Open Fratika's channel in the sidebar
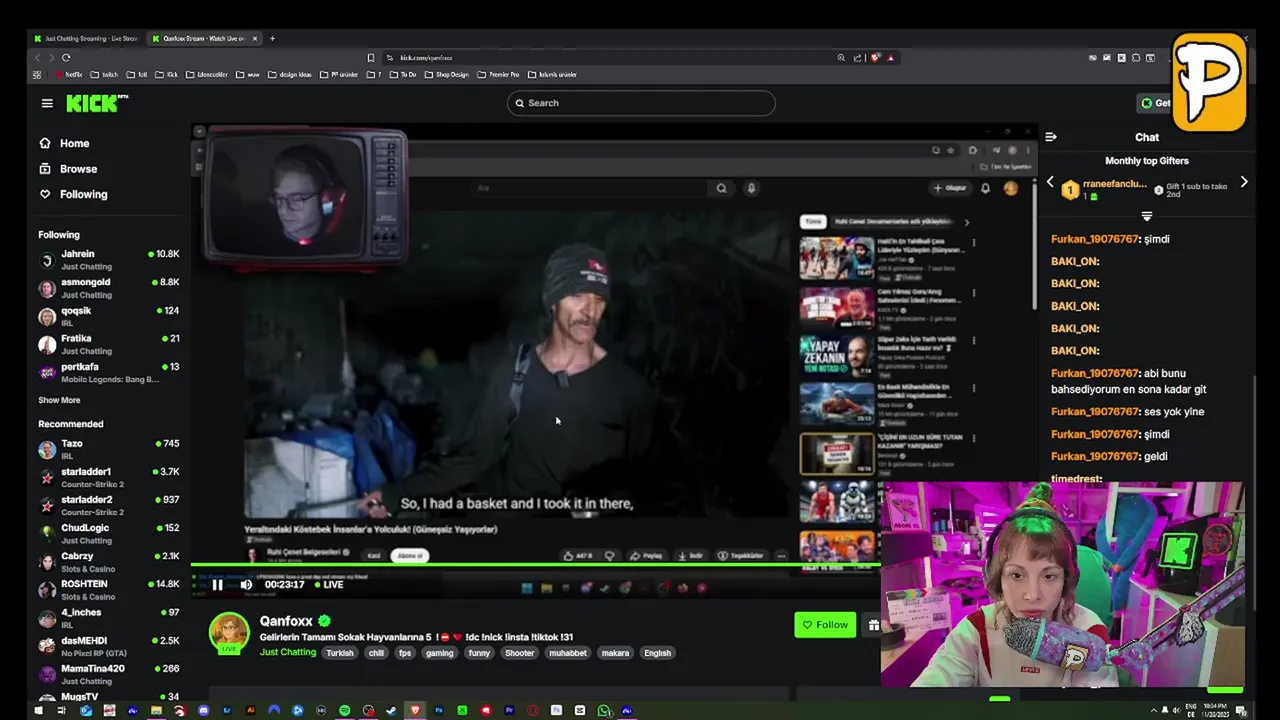 [109, 344]
